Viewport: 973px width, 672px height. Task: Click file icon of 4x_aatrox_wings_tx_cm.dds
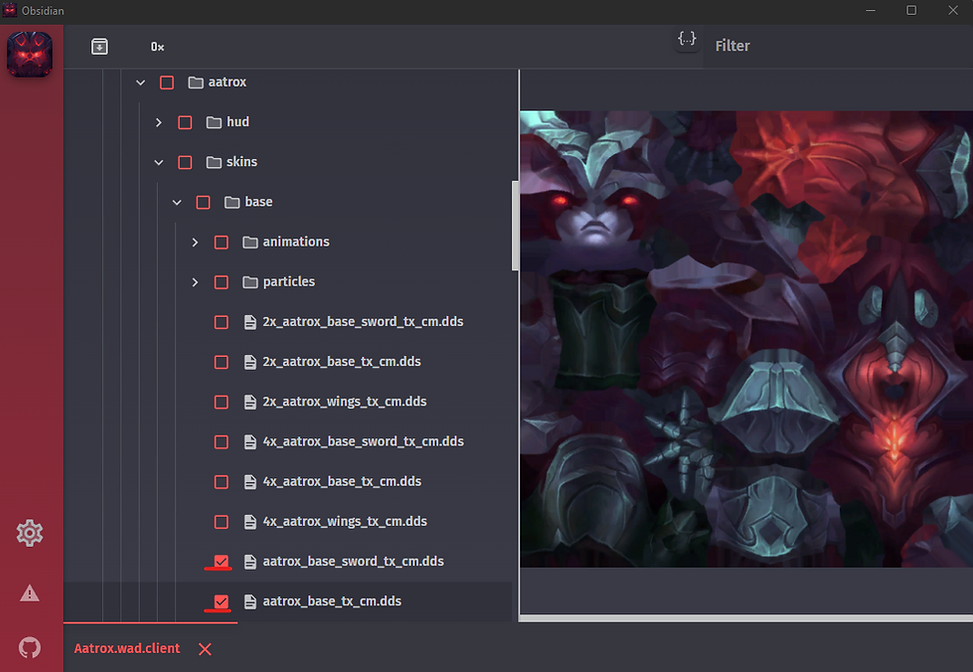[x=250, y=522]
